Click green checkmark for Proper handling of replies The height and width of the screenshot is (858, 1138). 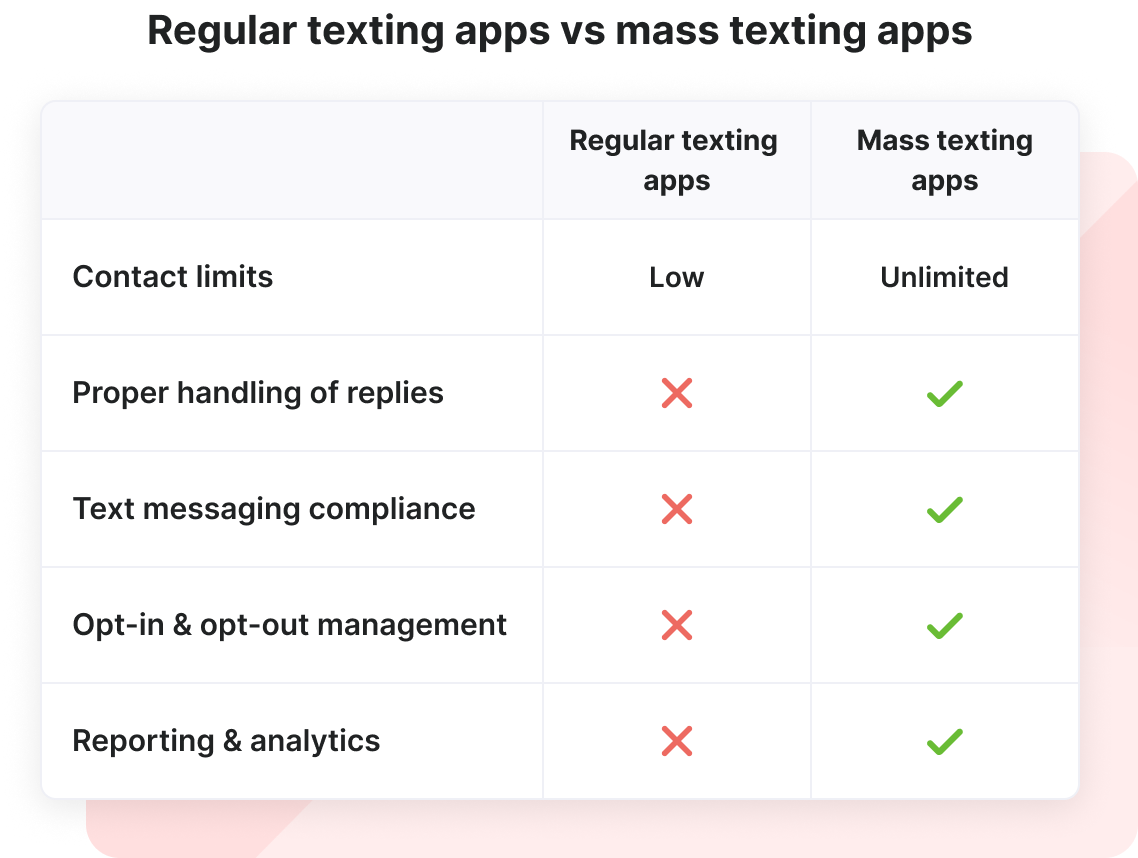click(x=944, y=393)
